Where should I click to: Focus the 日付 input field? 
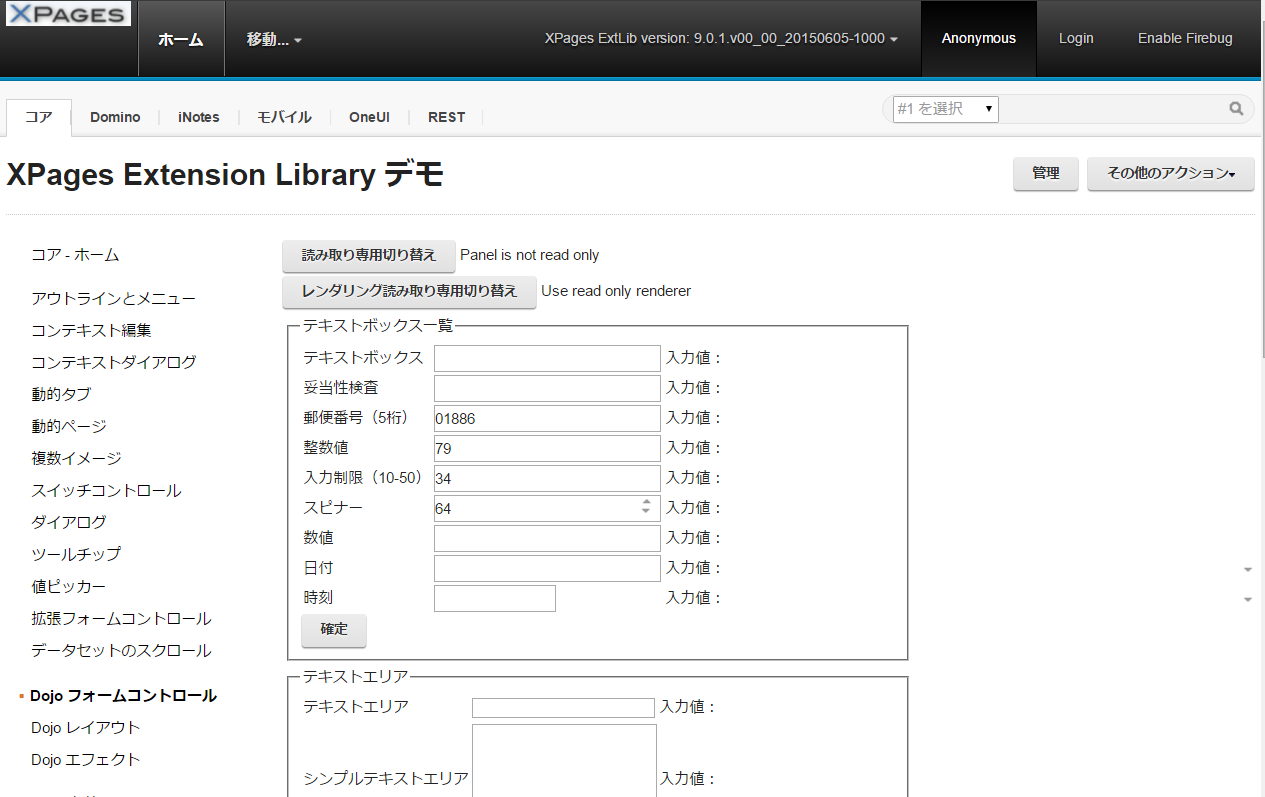tap(547, 568)
